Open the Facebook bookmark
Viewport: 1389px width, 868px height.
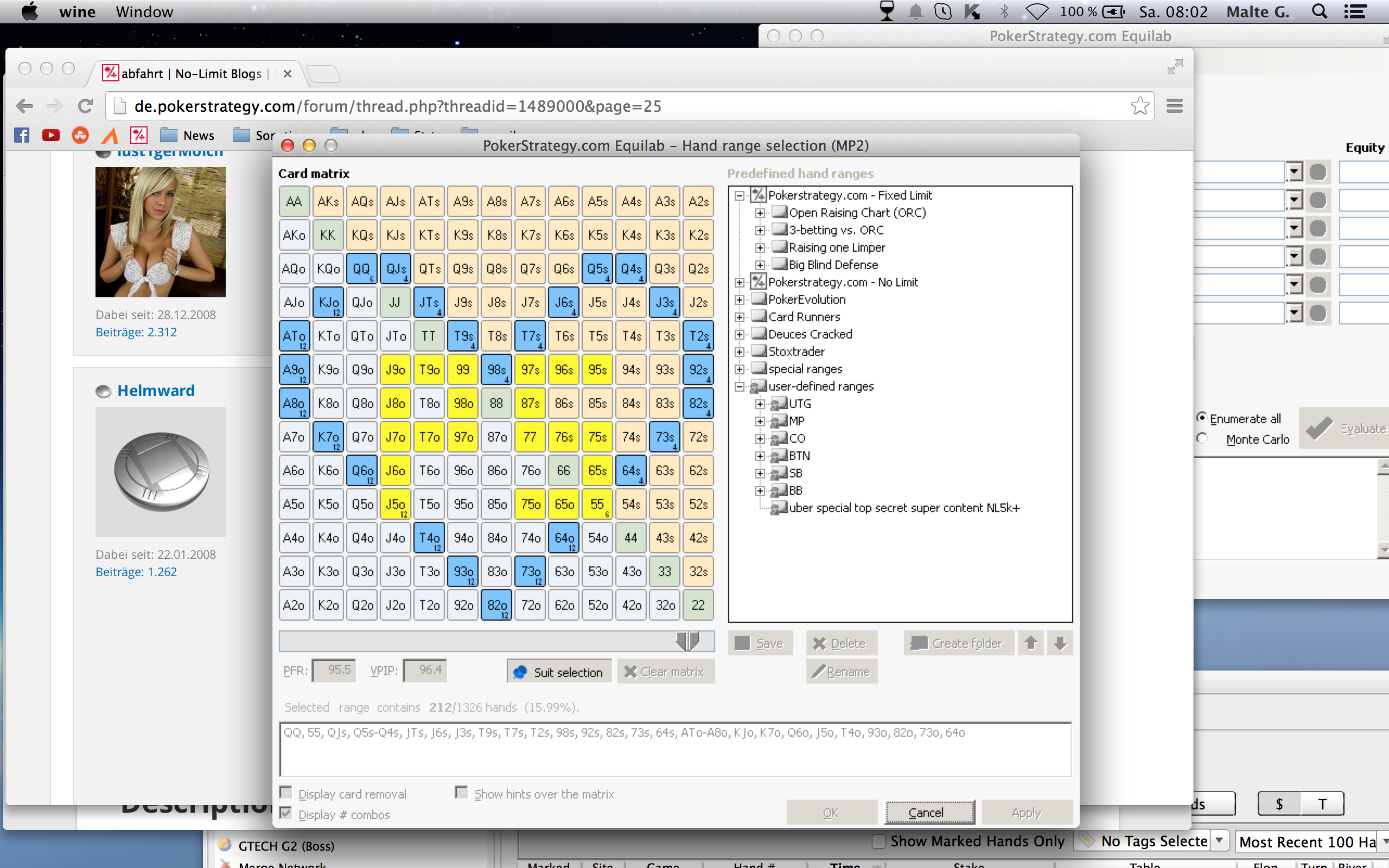coord(22,136)
